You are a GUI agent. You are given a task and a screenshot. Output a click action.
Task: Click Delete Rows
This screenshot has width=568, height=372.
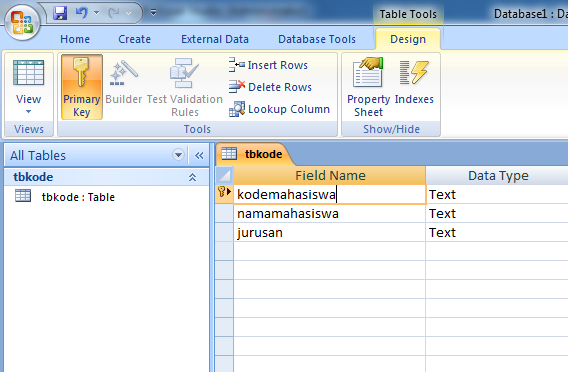(x=270, y=87)
